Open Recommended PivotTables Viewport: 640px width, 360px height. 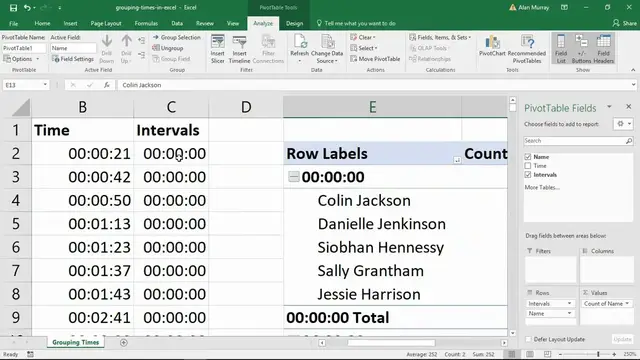[x=527, y=49]
